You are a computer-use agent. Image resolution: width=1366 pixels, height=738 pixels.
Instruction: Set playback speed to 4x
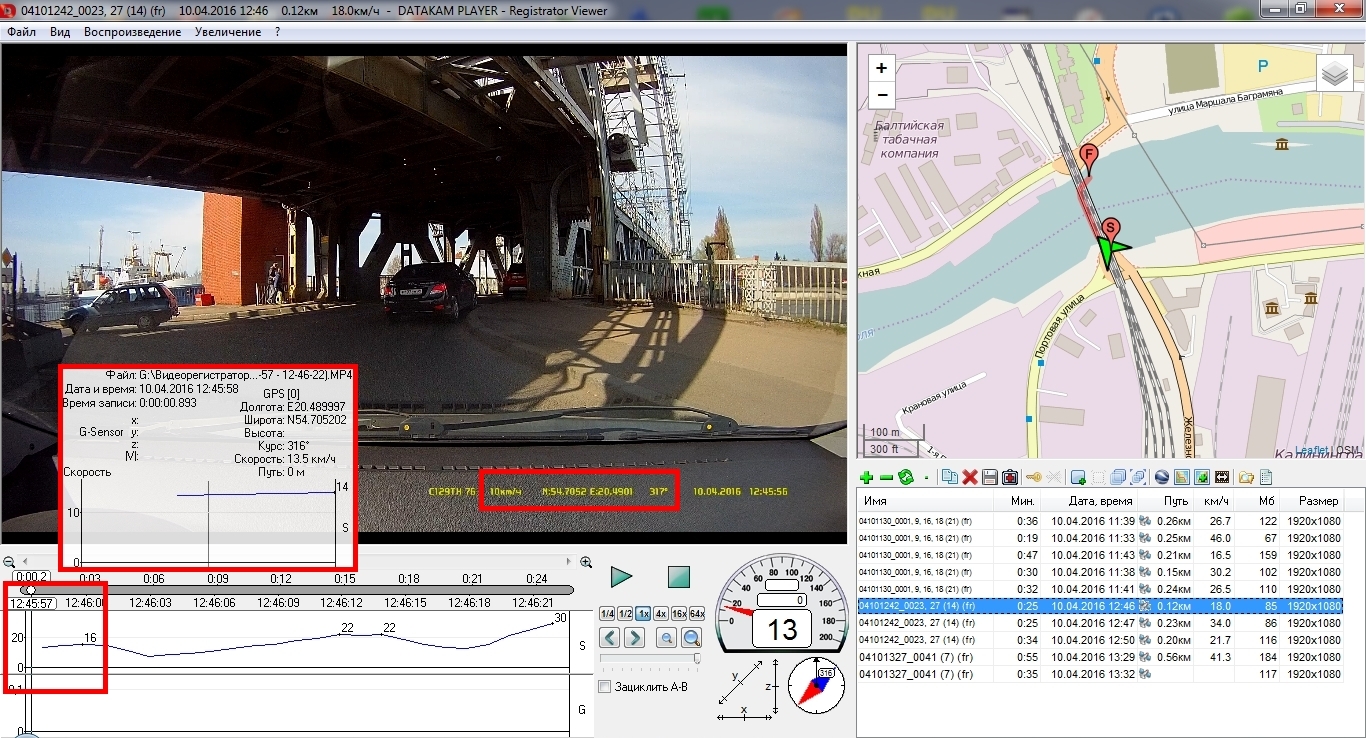[x=660, y=614]
